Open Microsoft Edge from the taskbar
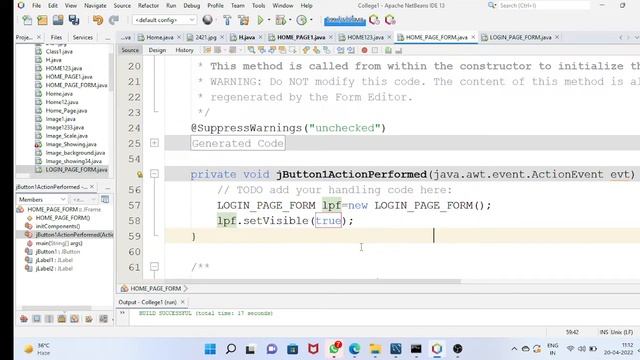 pyautogui.click(x=354, y=349)
